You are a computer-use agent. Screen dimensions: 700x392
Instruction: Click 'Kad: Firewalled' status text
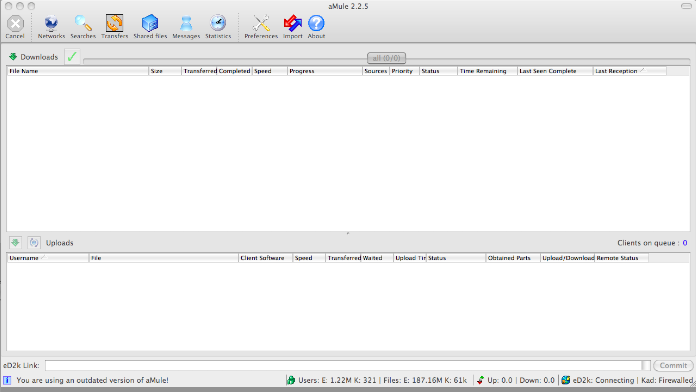coord(667,380)
